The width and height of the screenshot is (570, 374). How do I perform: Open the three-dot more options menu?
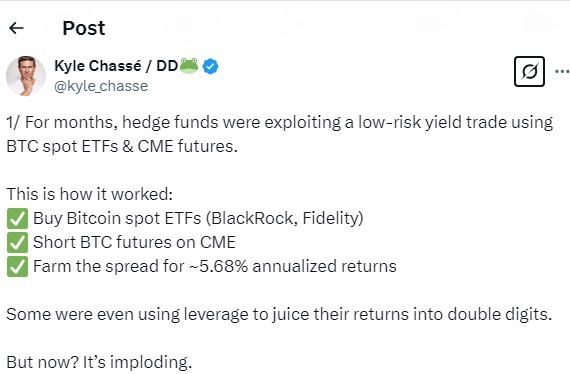click(x=562, y=71)
